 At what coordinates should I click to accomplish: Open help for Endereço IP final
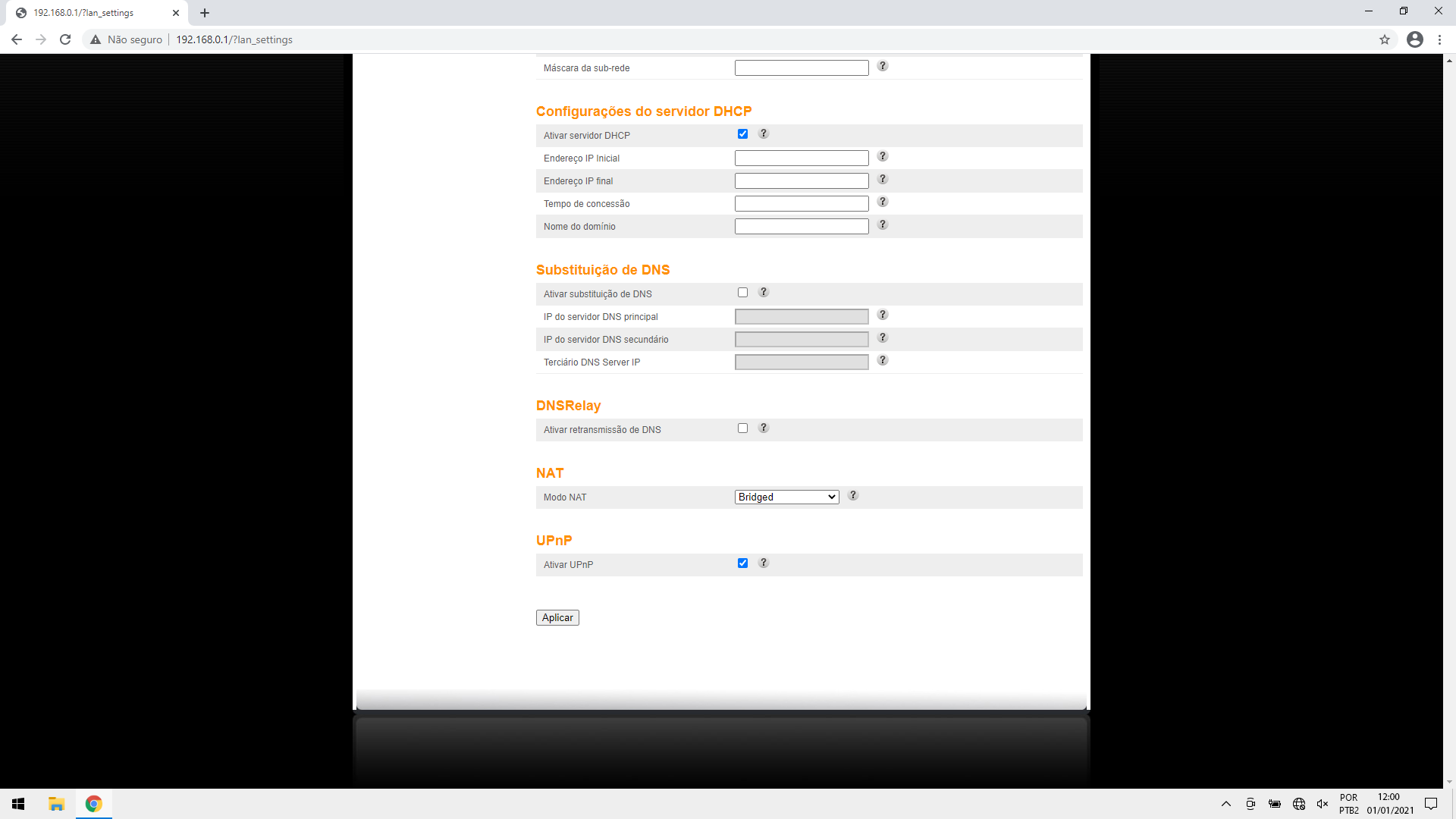[883, 179]
